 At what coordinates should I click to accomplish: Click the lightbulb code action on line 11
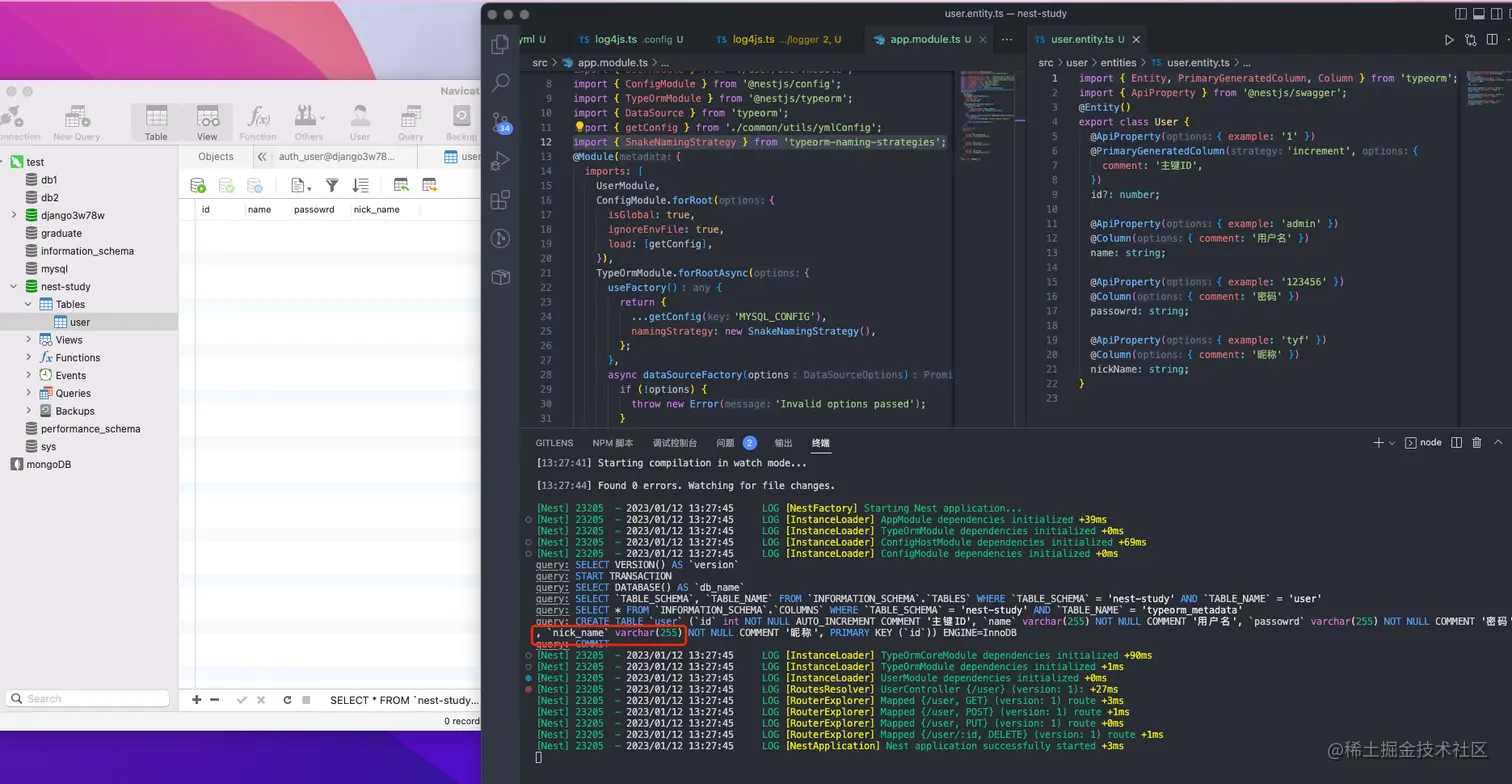(x=579, y=127)
